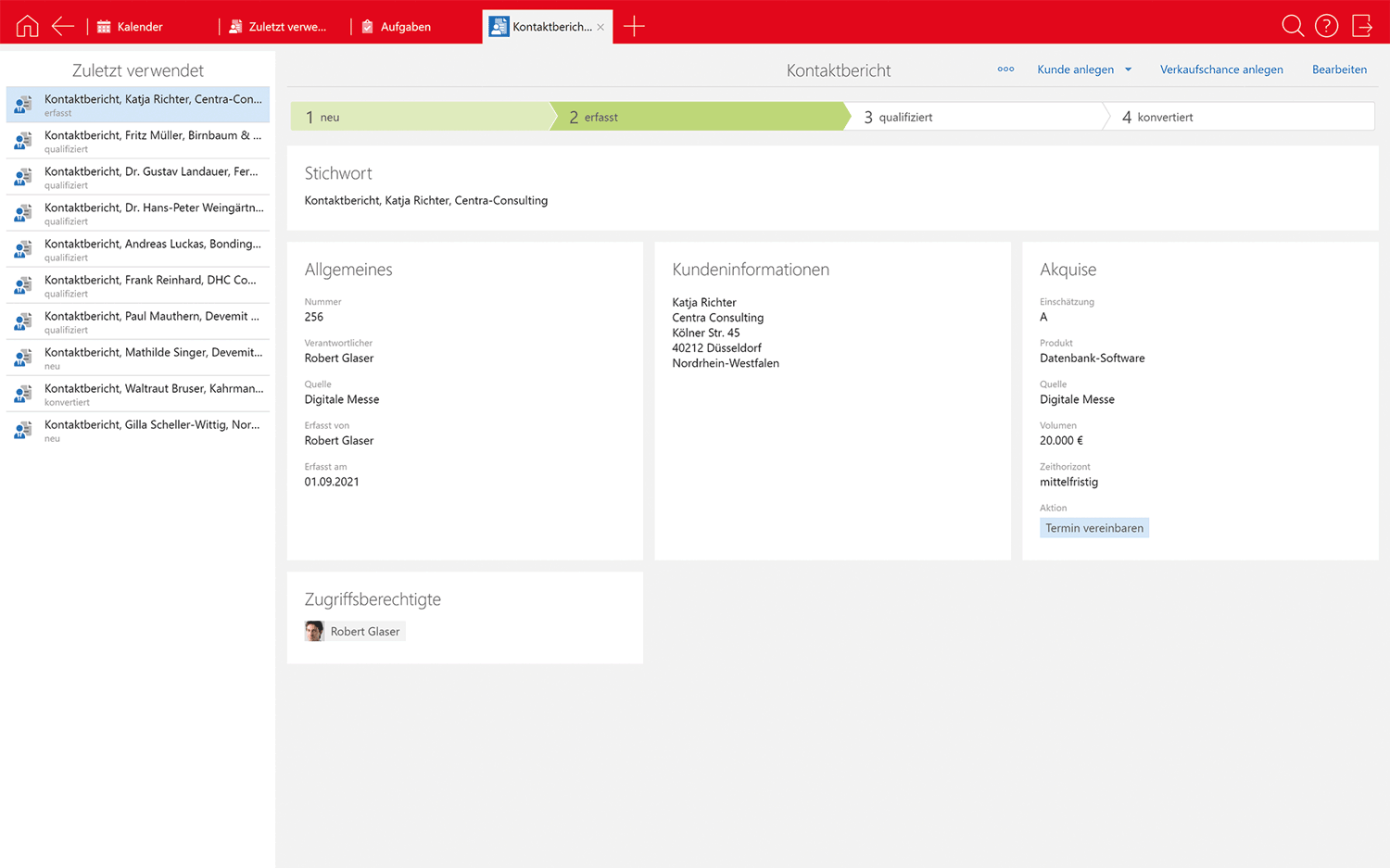Open Kontaktbericht Frank Reinhard, DHC
The image size is (1390, 868).
138,285
